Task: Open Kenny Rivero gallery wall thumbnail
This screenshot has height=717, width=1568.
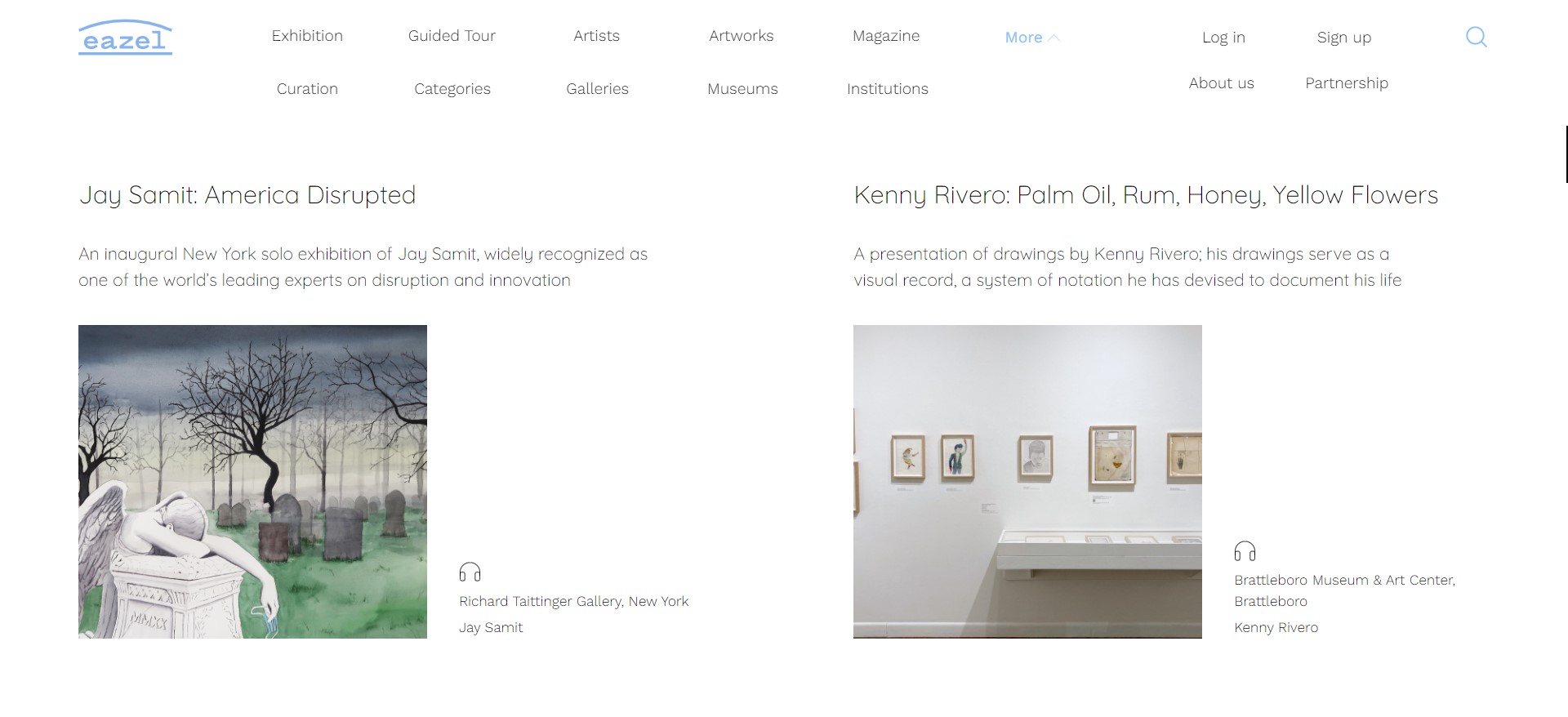Action: point(1027,482)
